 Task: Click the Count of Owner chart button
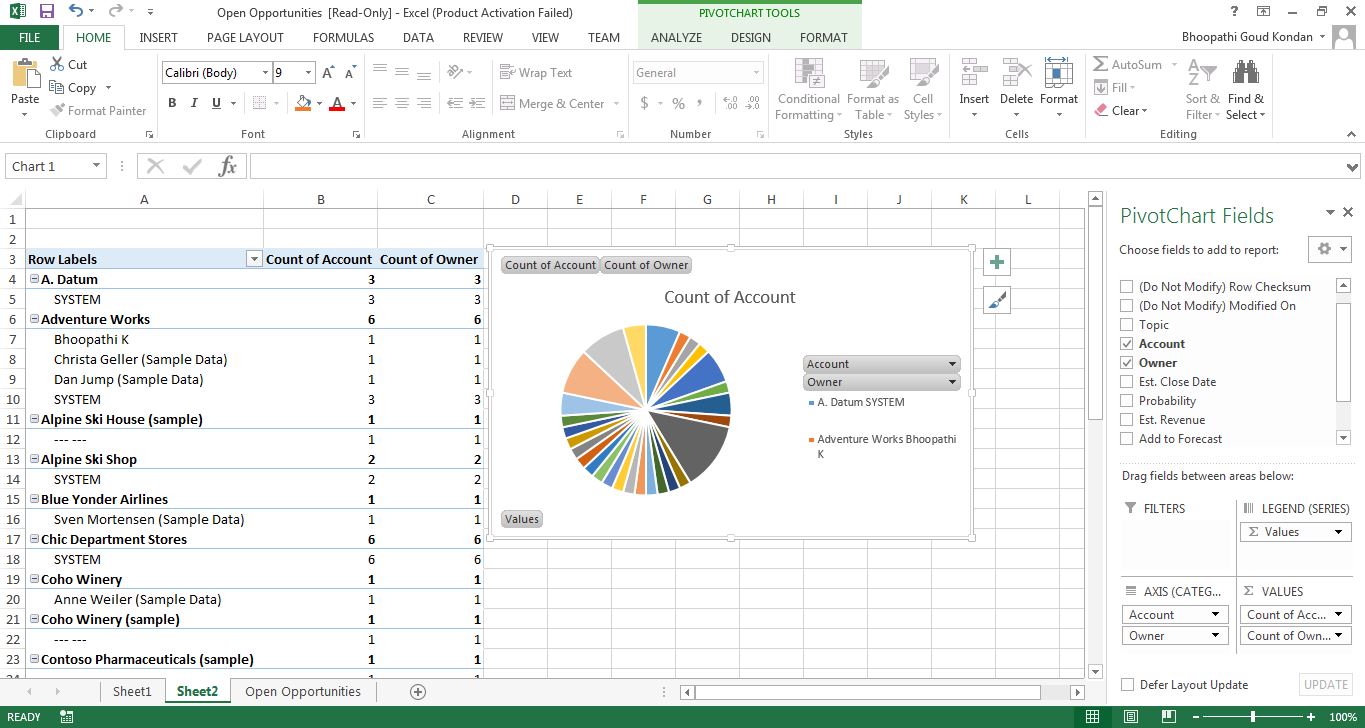click(646, 265)
